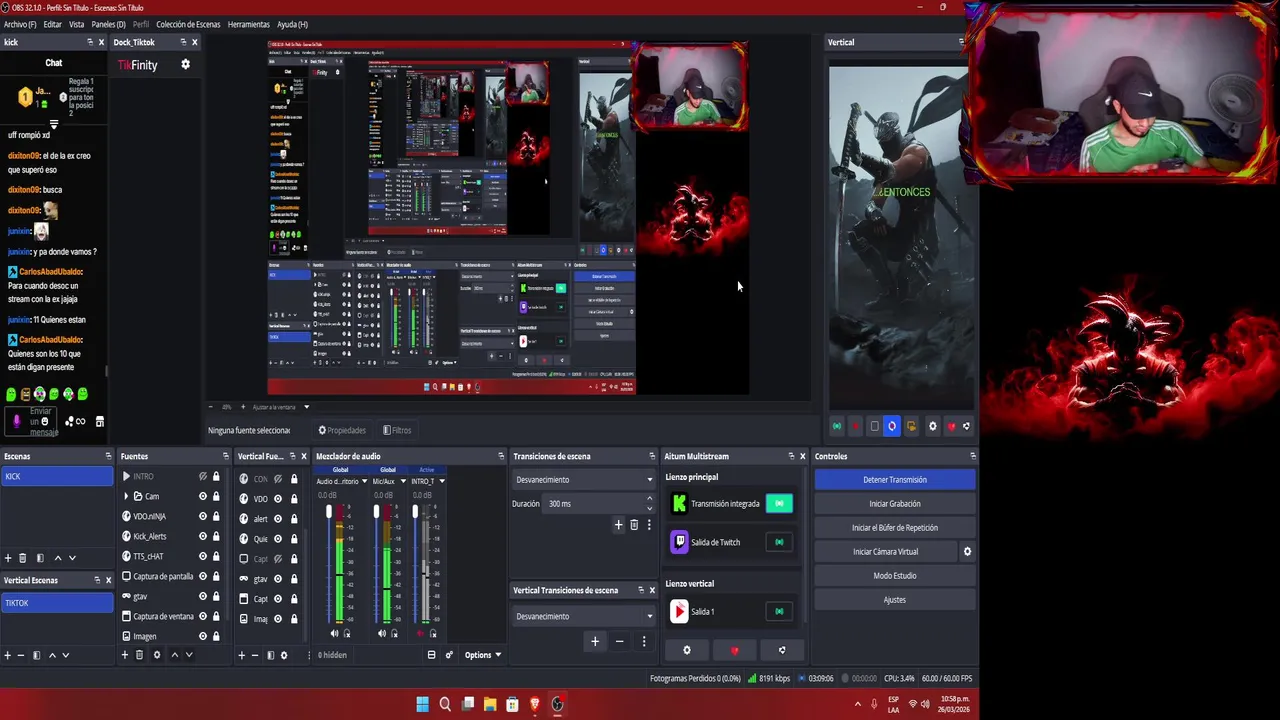Add a source in the Vertical Fuentes panel
The height and width of the screenshot is (720, 1280).
pyautogui.click(x=241, y=655)
